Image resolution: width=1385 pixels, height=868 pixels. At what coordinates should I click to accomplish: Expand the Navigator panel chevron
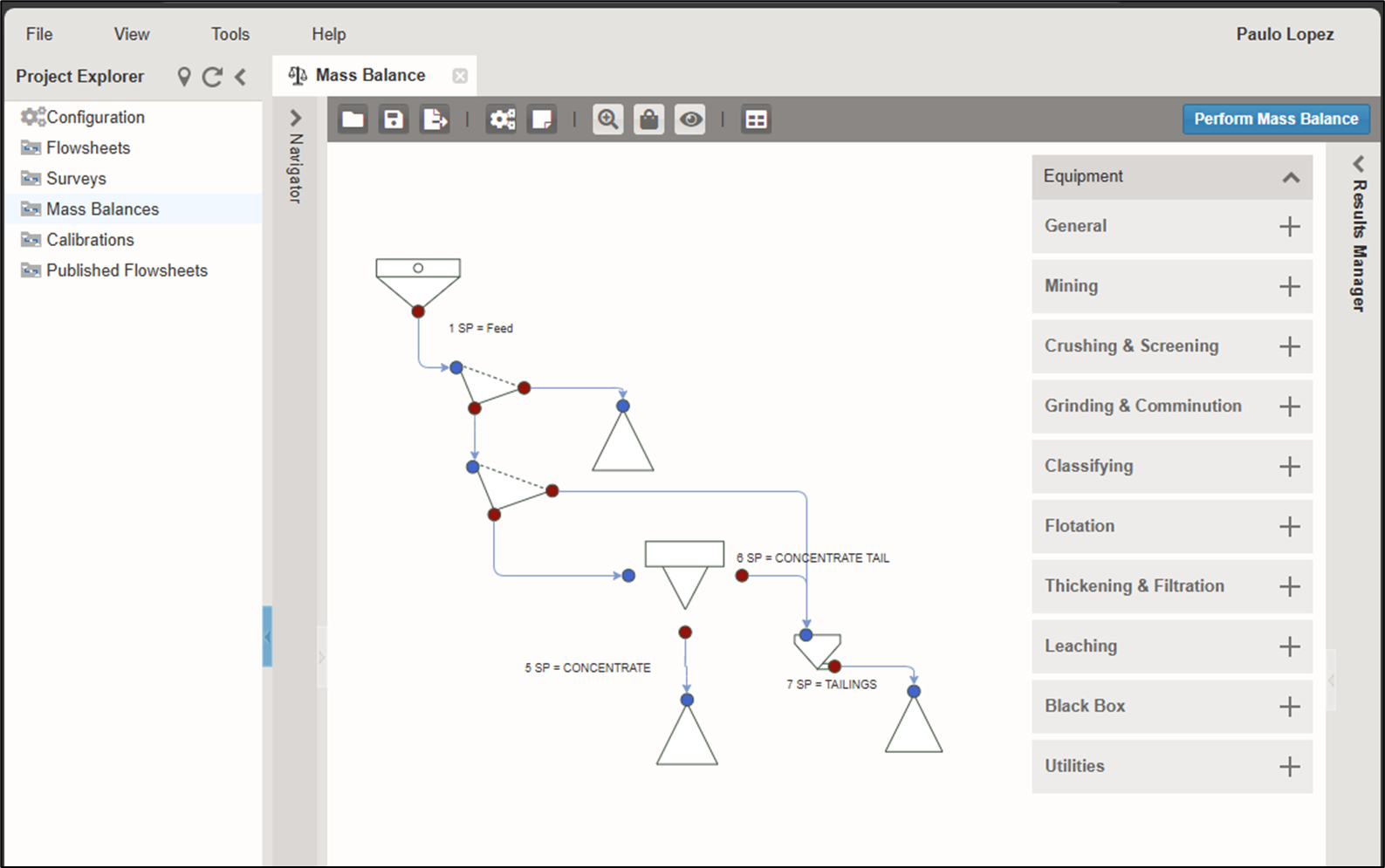[295, 118]
